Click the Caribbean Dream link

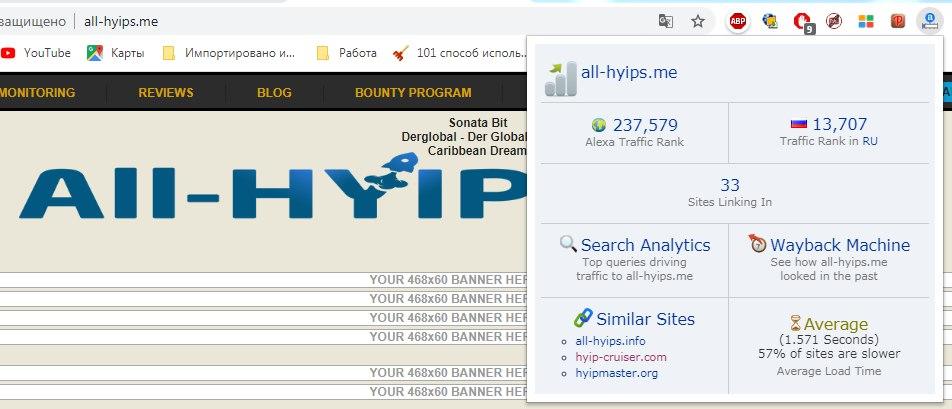pos(477,150)
